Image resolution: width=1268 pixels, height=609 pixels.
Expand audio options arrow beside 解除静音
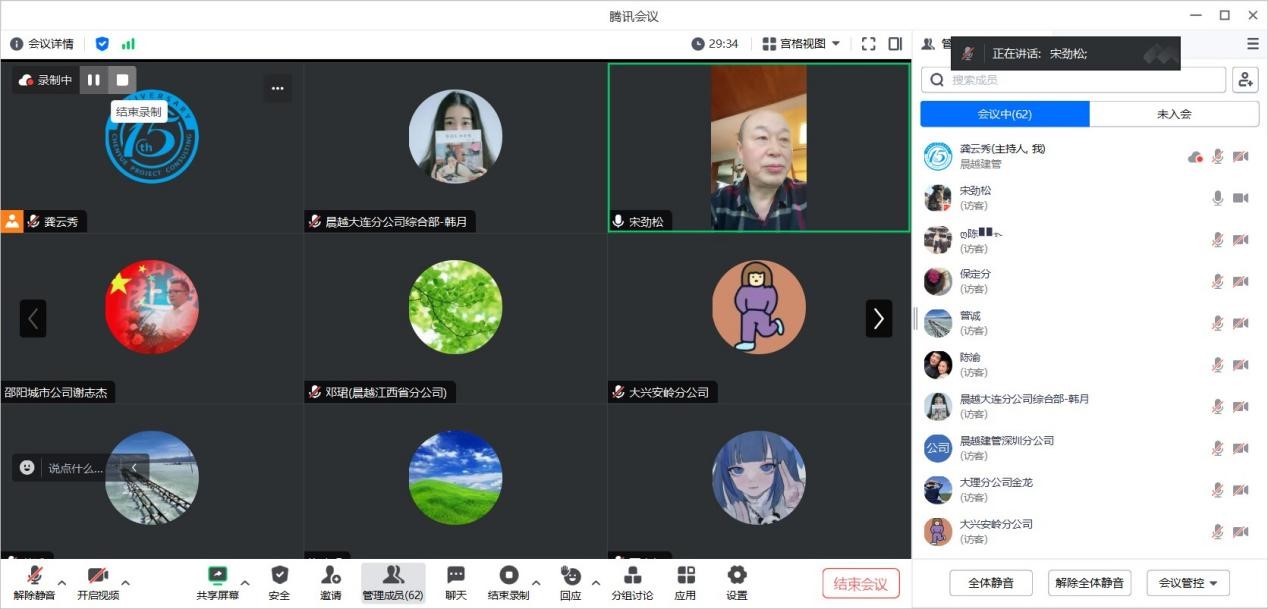coord(62,583)
